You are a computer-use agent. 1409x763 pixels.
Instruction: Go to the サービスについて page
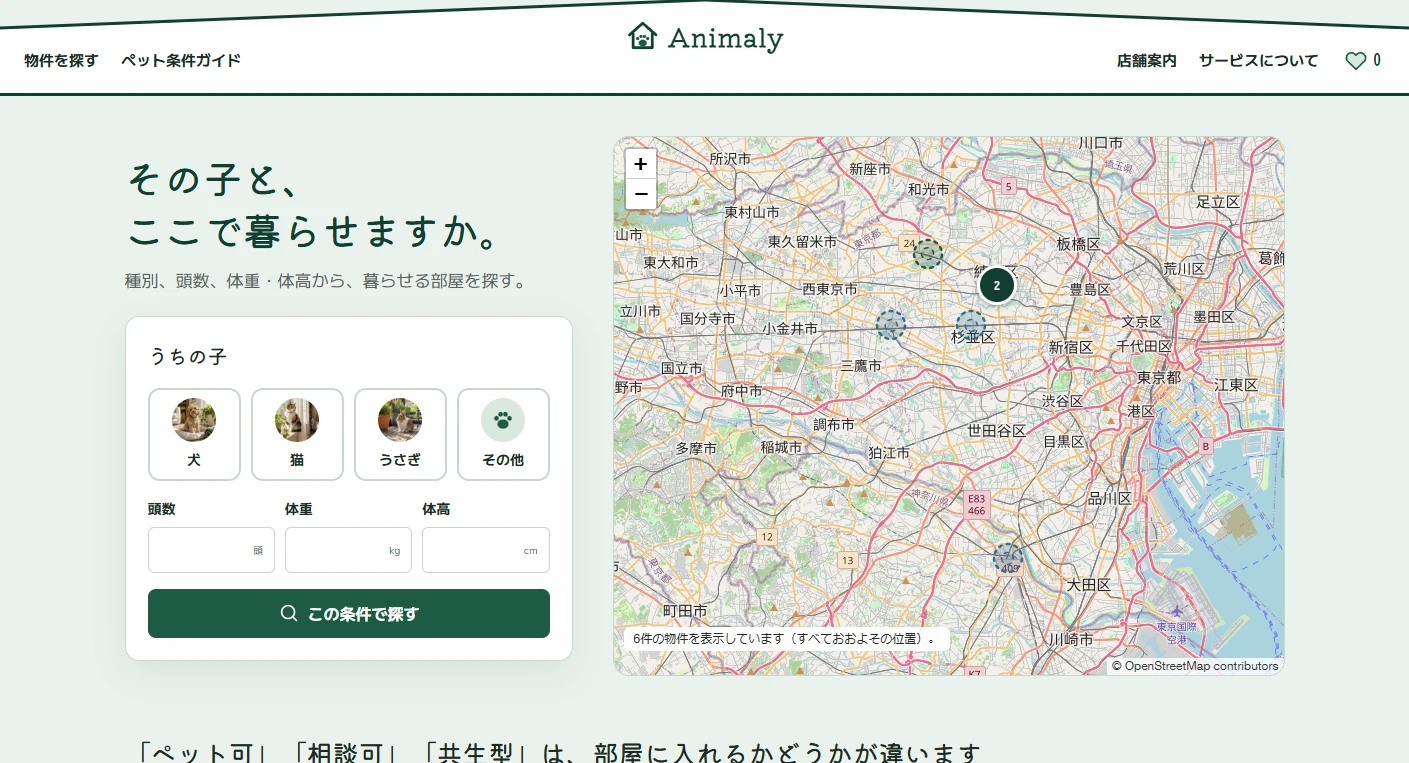click(x=1259, y=61)
